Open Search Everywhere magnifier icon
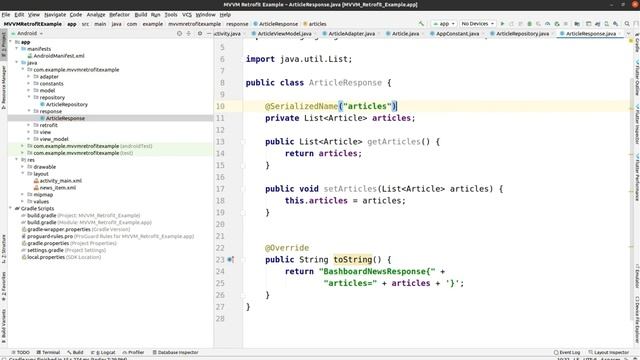 coord(627,24)
